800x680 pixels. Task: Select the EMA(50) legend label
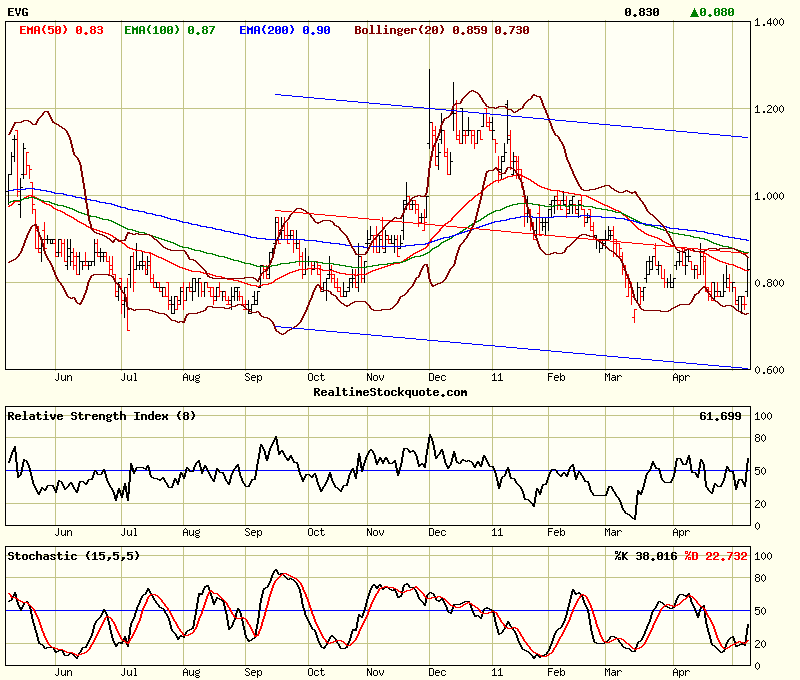(61, 30)
